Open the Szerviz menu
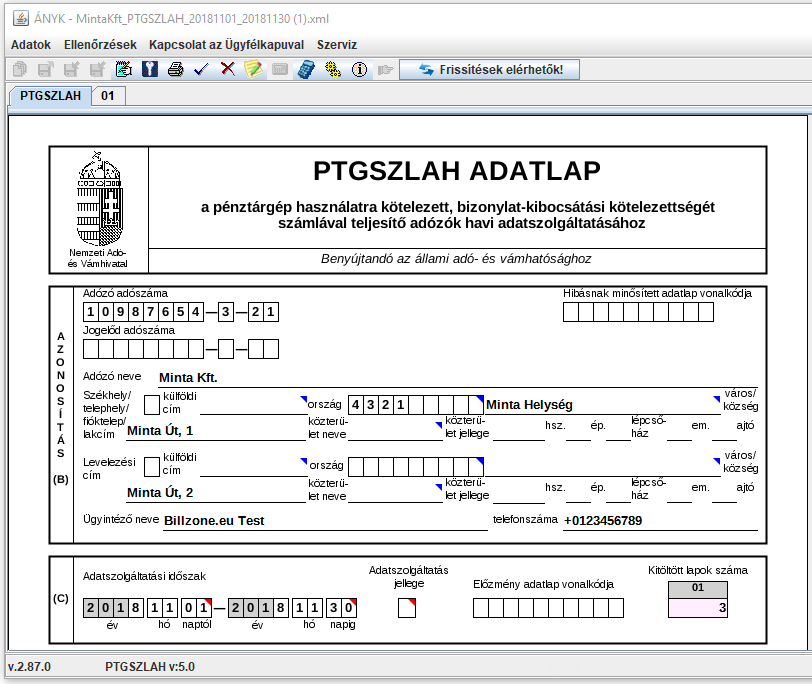The height and width of the screenshot is (684, 812). (337, 45)
